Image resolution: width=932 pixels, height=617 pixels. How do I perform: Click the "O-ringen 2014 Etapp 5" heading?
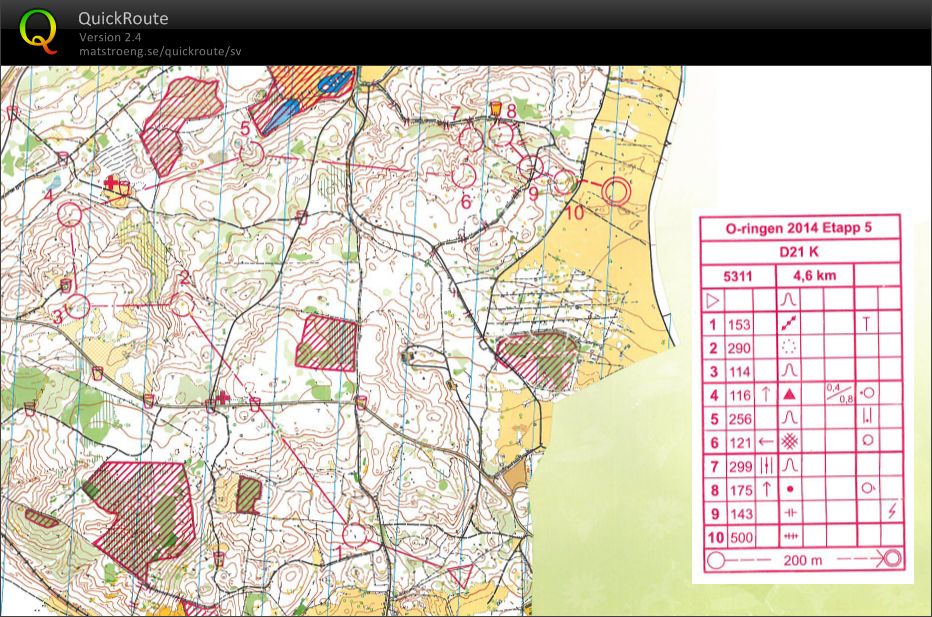pos(798,228)
